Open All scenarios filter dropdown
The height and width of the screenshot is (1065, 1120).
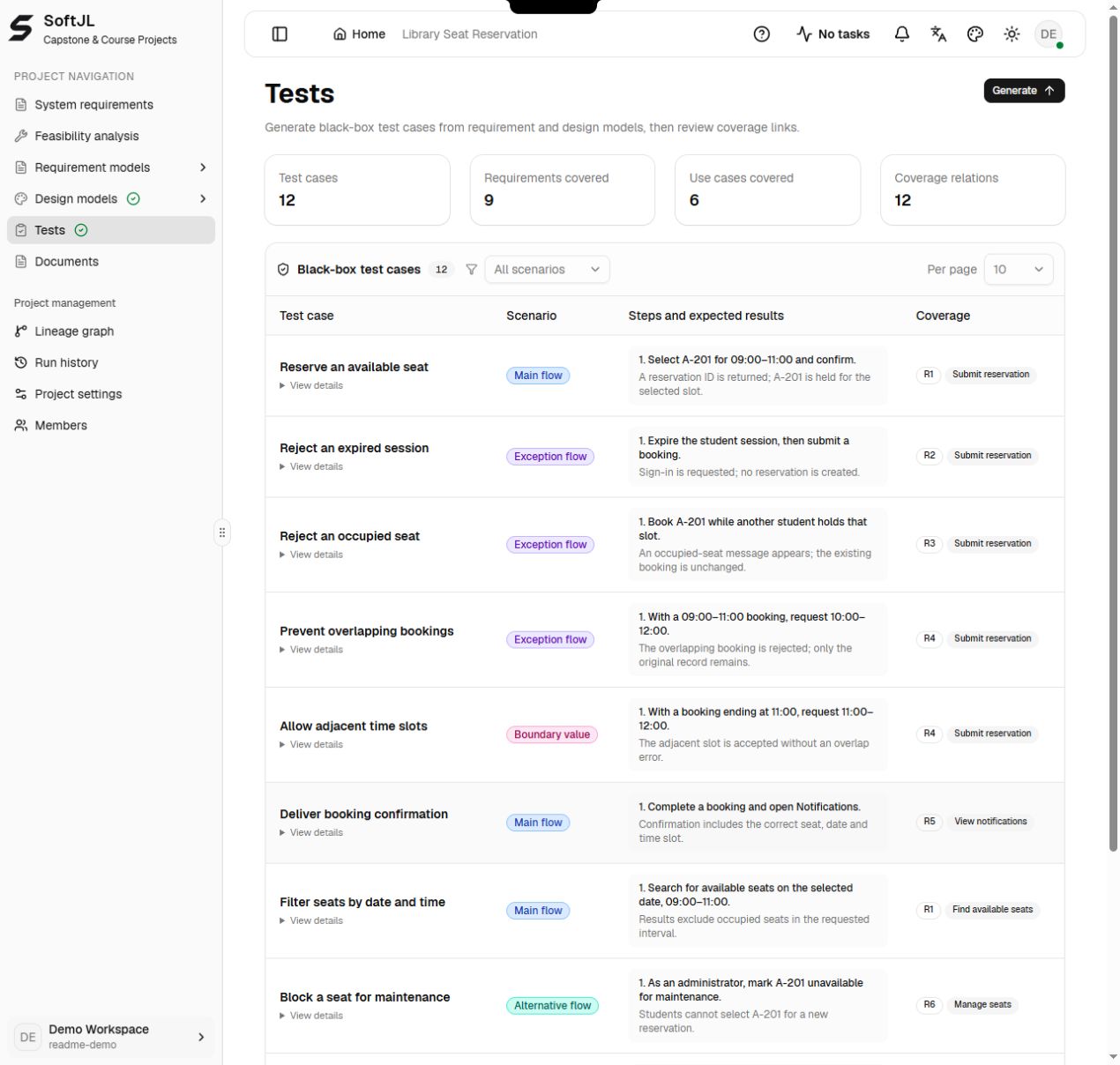tap(547, 270)
